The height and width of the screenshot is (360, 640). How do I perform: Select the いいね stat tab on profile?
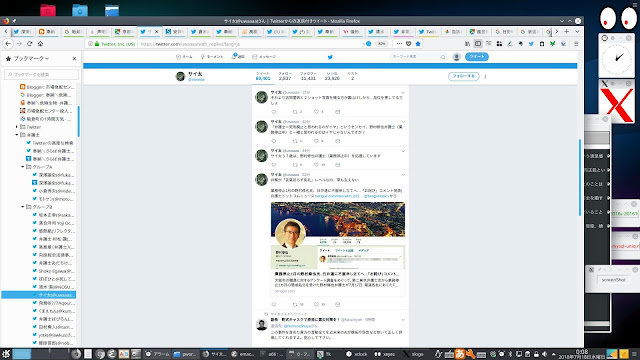click(x=332, y=76)
